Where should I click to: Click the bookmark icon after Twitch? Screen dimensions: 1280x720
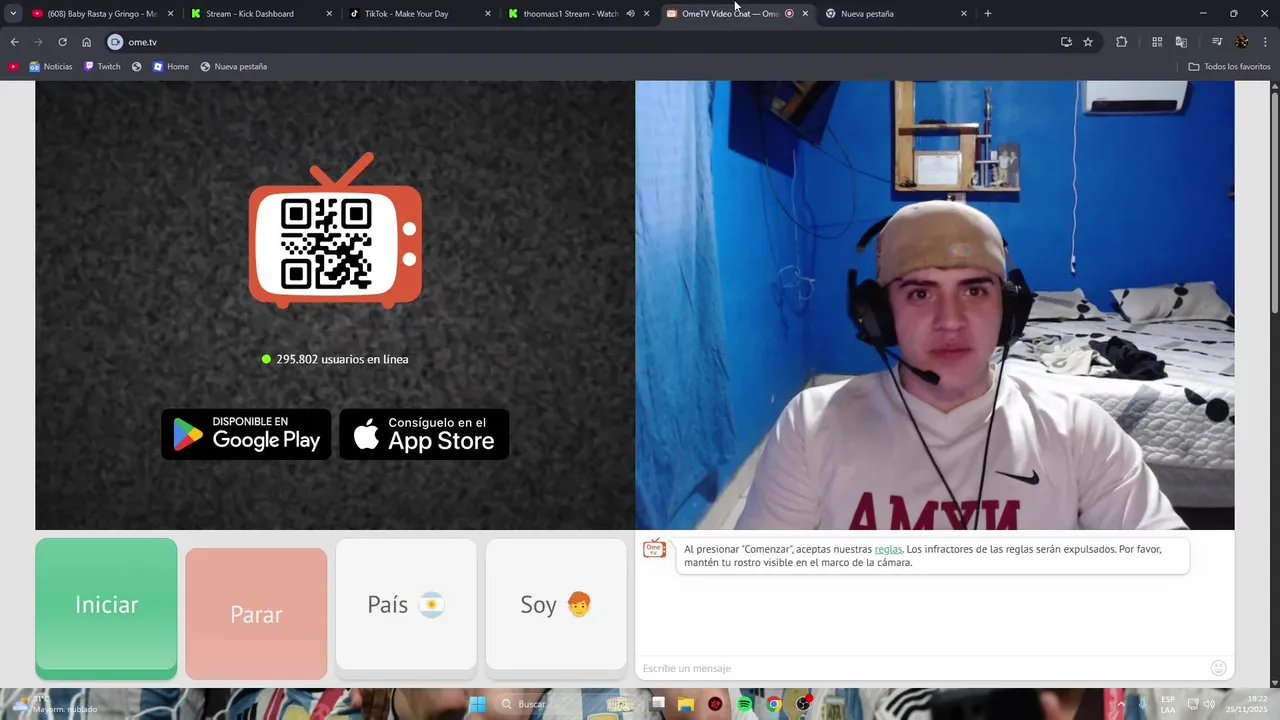point(137,67)
